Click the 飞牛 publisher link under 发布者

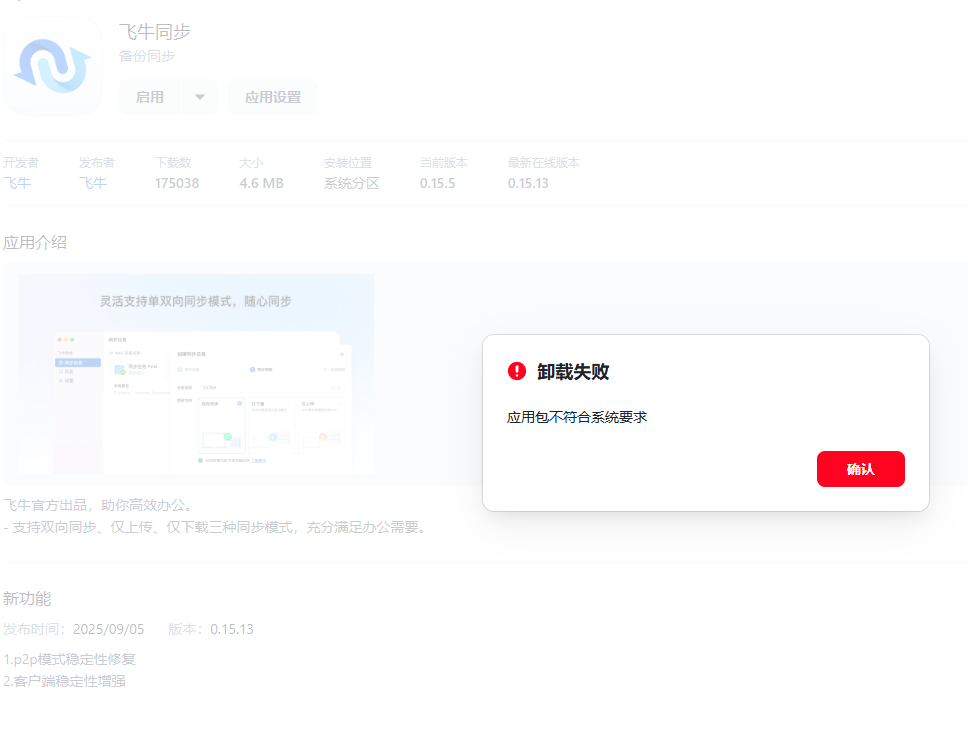tap(93, 183)
